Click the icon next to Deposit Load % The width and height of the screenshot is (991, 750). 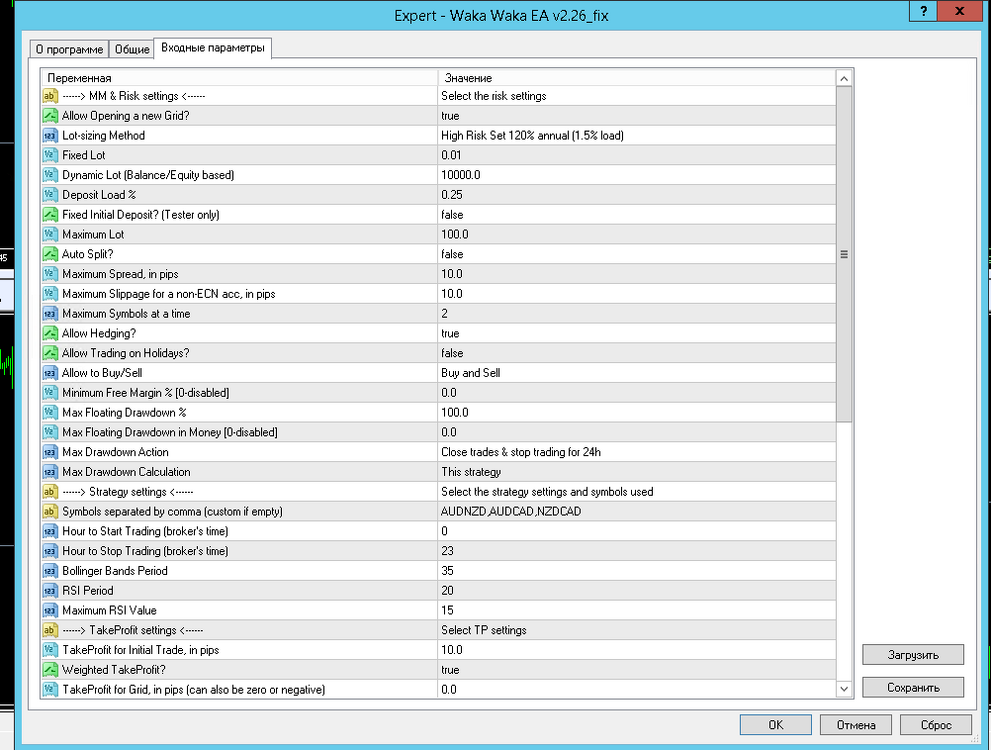(x=50, y=195)
